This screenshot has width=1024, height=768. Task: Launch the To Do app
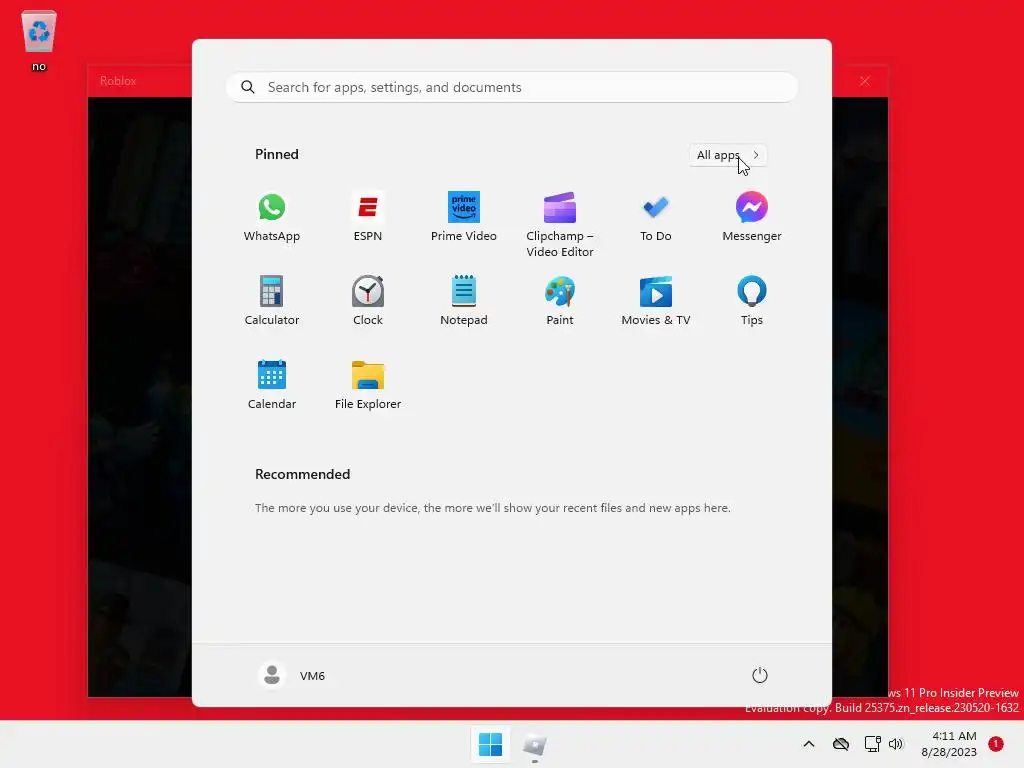click(656, 218)
